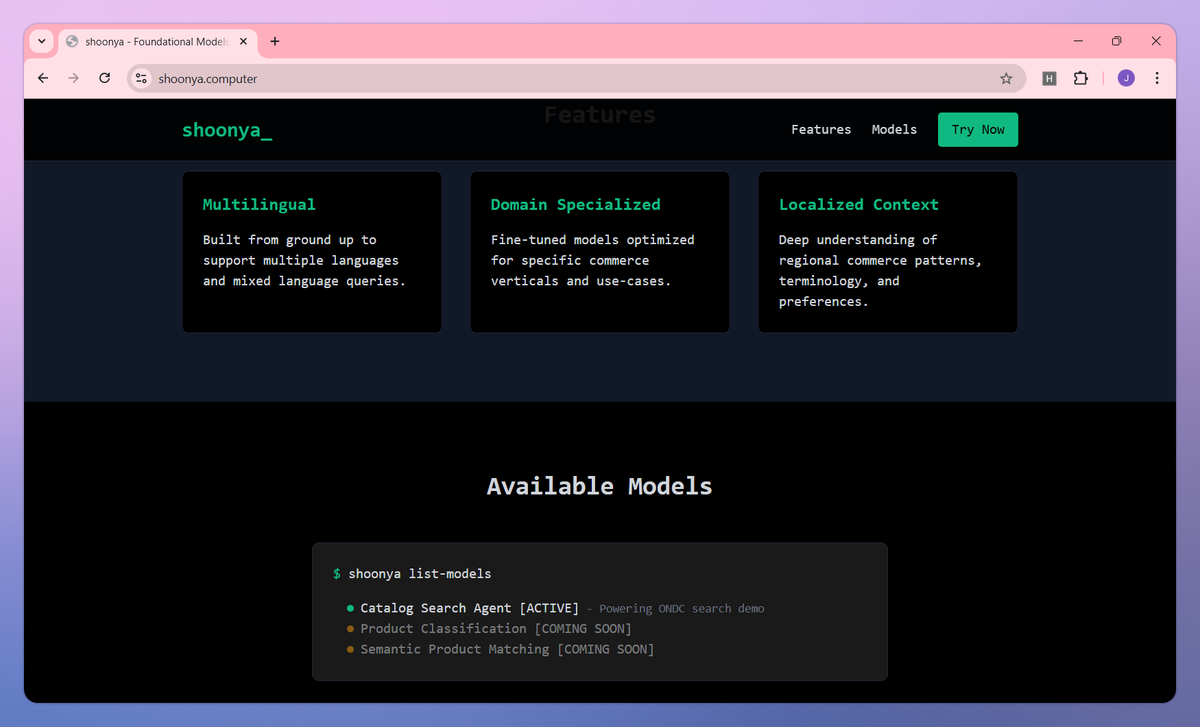The width and height of the screenshot is (1200, 727).
Task: Bookmark this page with the star icon
Action: [1006, 78]
